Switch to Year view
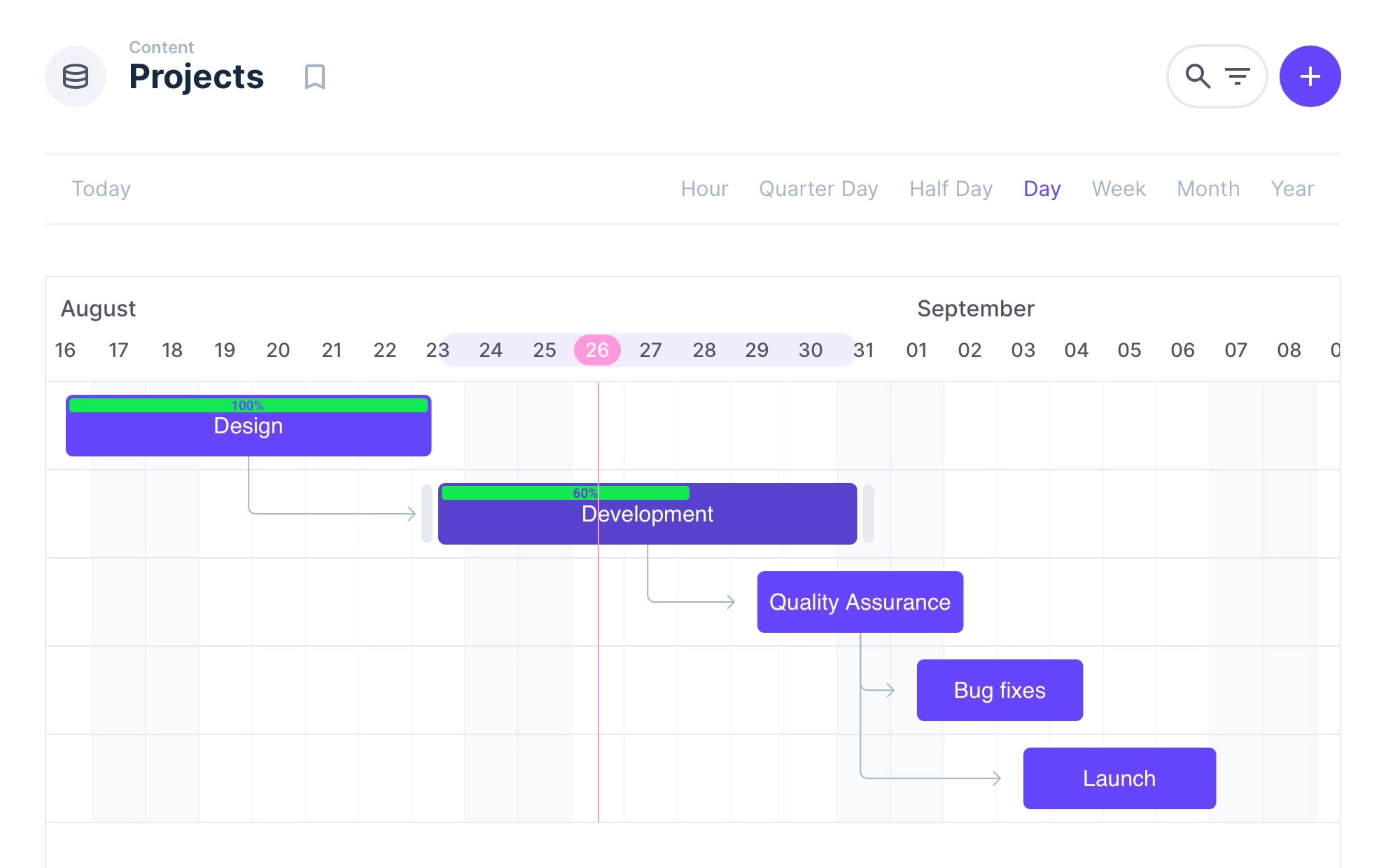Image resolution: width=1386 pixels, height=868 pixels. pyautogui.click(x=1292, y=189)
